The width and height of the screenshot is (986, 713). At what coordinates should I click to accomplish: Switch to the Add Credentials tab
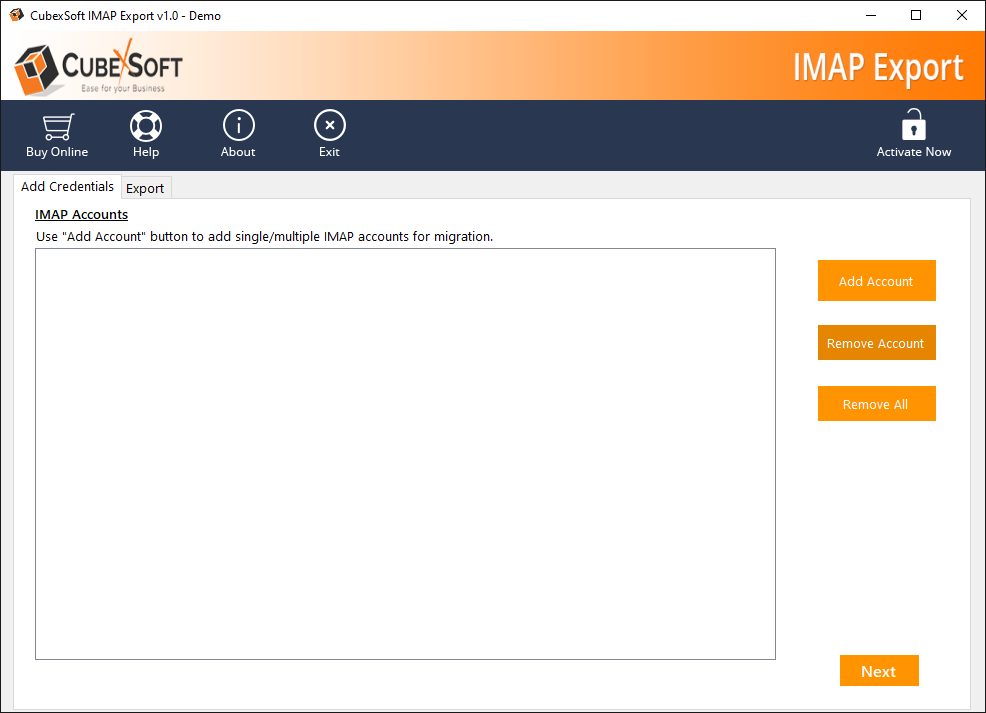[x=67, y=187]
